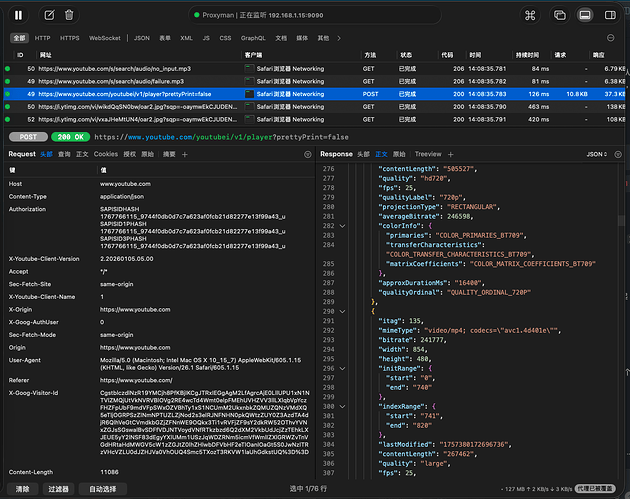
Task: Collapse the indexRange JSON node
Action: point(342,407)
